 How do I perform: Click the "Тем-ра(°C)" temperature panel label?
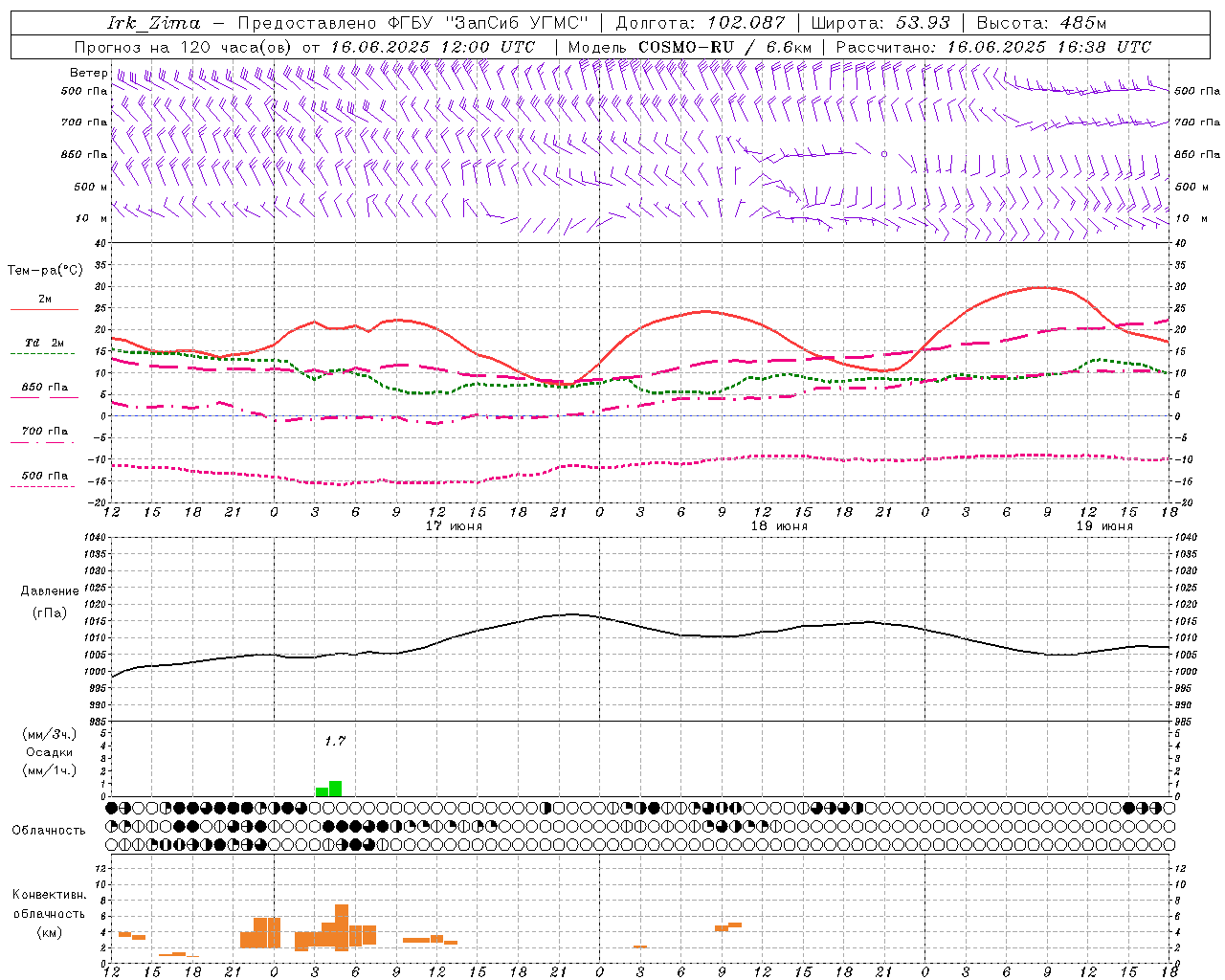point(45,271)
